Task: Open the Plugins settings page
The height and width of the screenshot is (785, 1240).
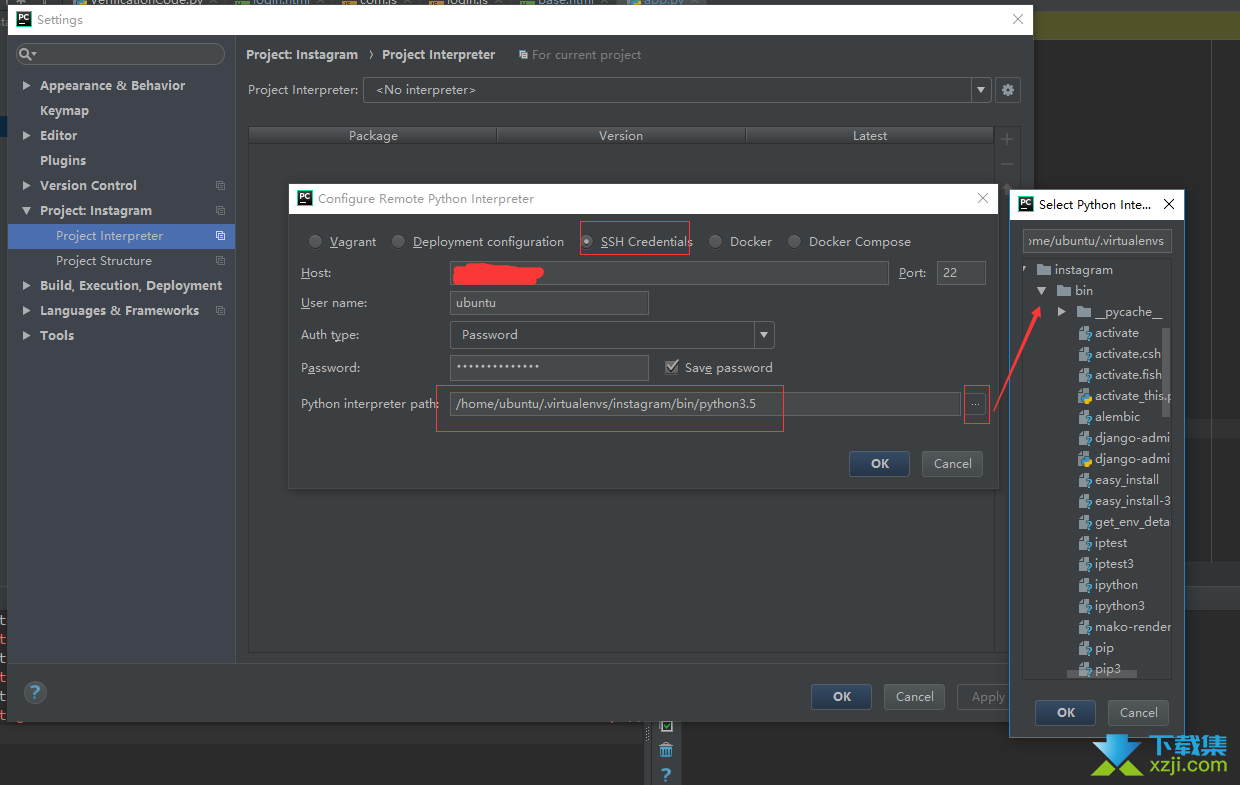Action: click(63, 161)
